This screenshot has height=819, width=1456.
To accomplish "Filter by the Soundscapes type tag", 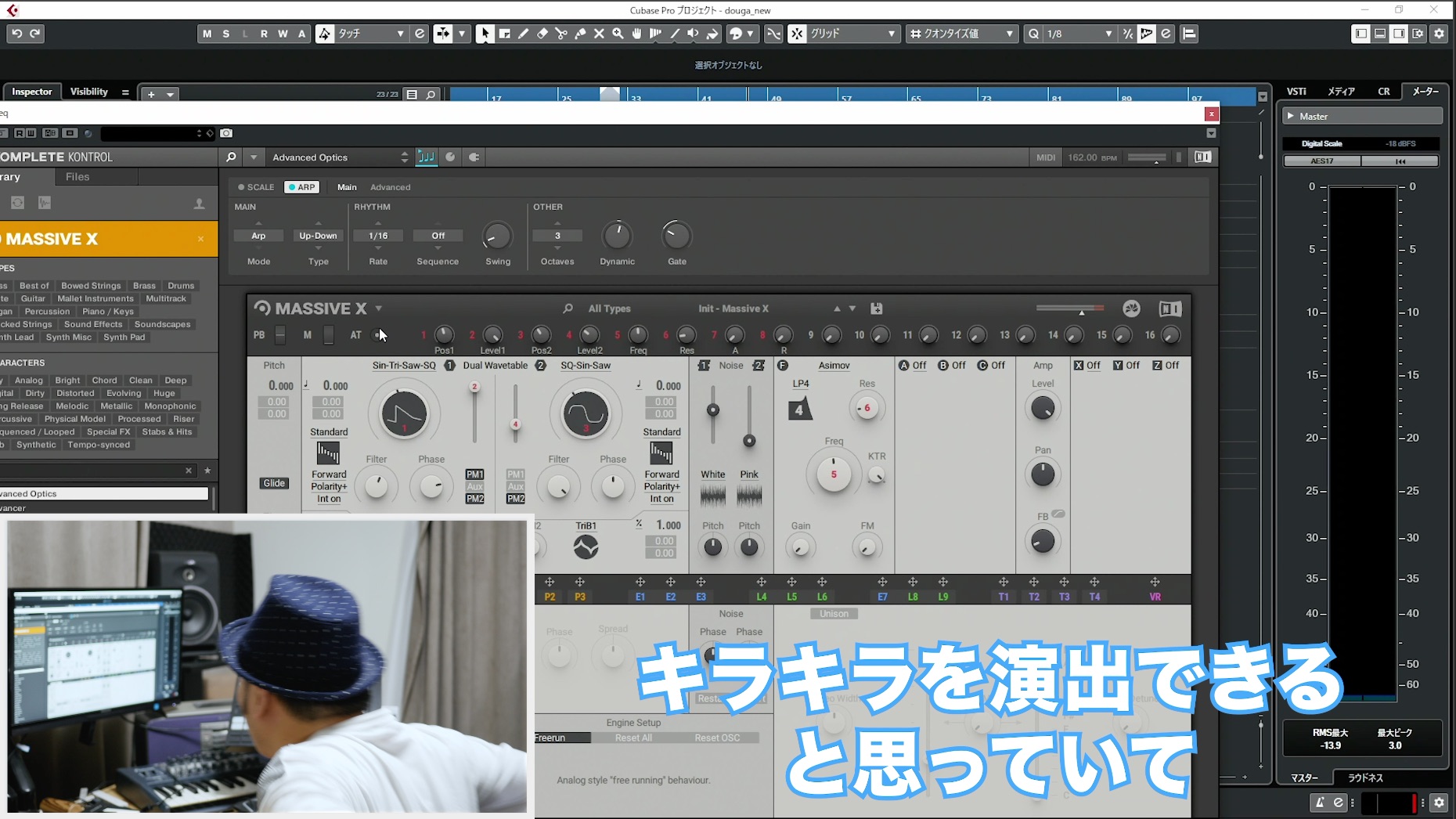I will [162, 324].
